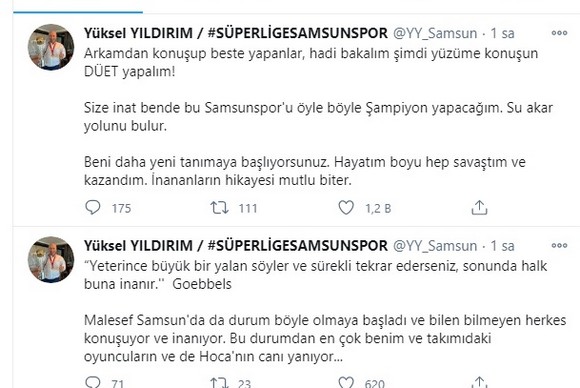This screenshot has width=580, height=388.
Task: Open @YY_Samsun handle on second tweet
Action: click(x=435, y=246)
